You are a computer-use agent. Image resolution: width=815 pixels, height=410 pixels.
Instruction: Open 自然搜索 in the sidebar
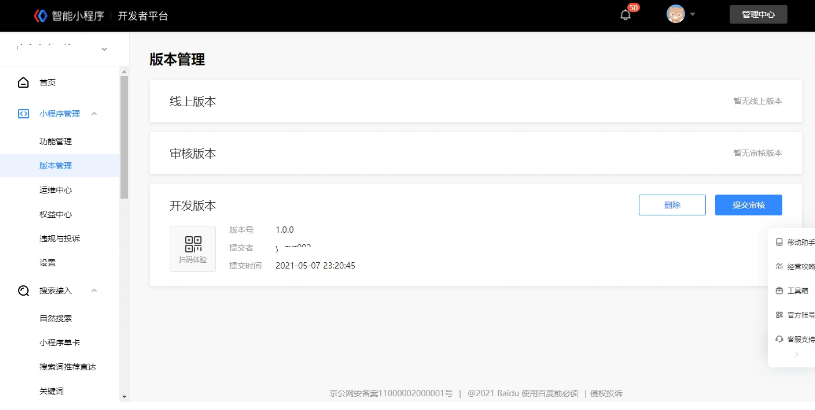(x=56, y=319)
